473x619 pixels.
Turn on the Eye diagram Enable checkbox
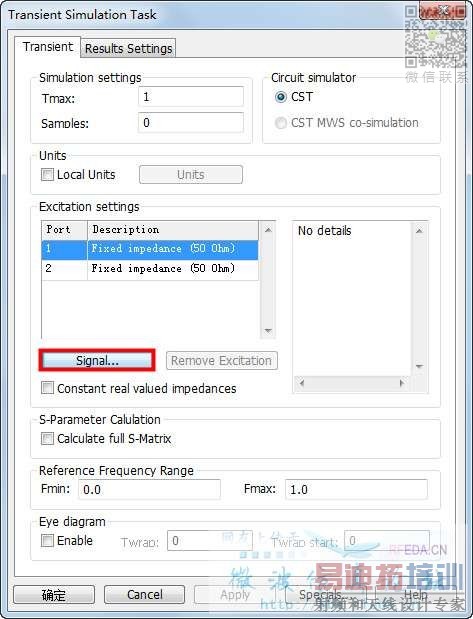tap(47, 540)
